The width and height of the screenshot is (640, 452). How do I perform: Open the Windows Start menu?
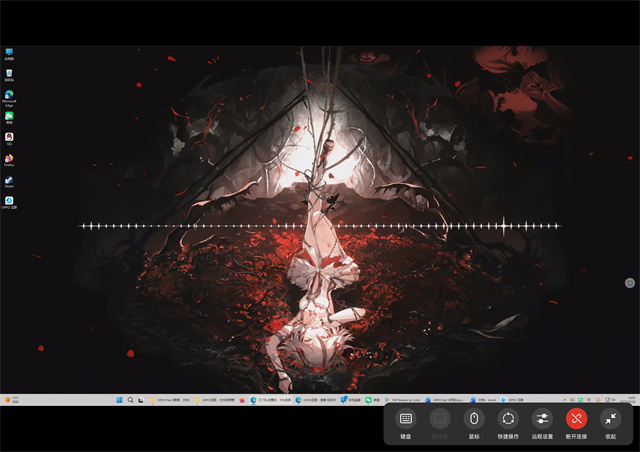click(119, 399)
